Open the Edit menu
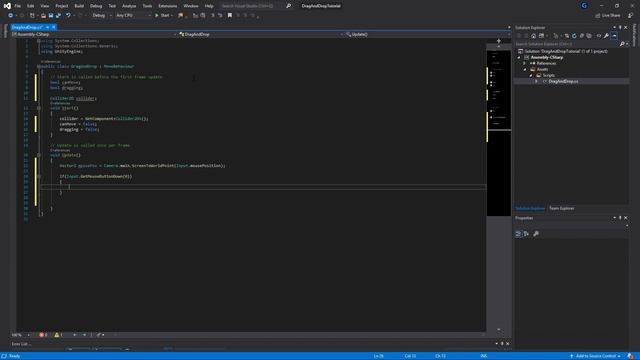640x360 pixels. [x=31, y=6]
